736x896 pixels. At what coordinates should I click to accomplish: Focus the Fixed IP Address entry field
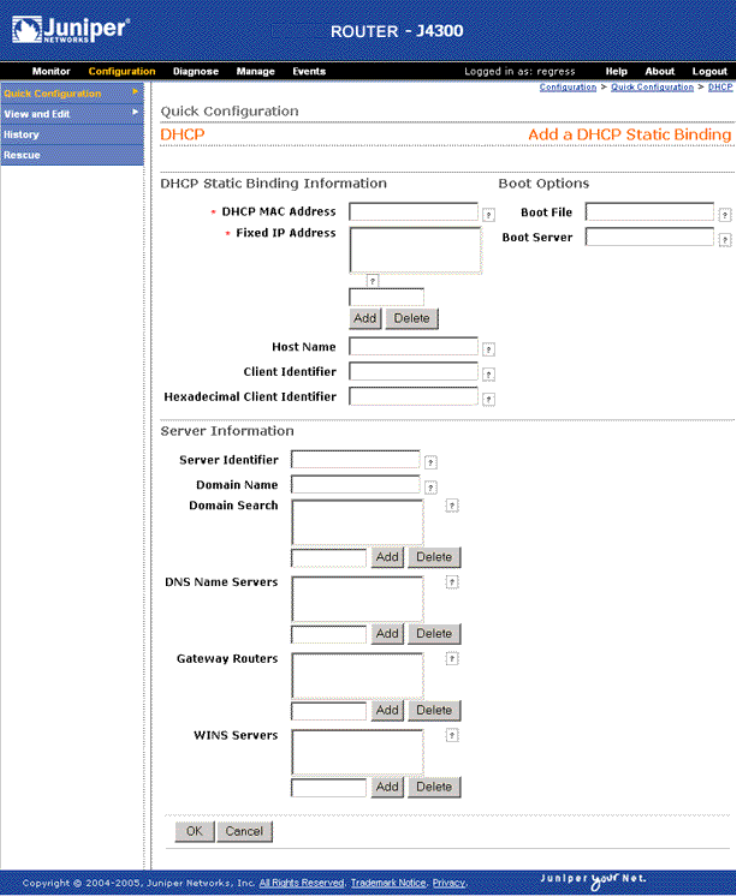coord(387,297)
